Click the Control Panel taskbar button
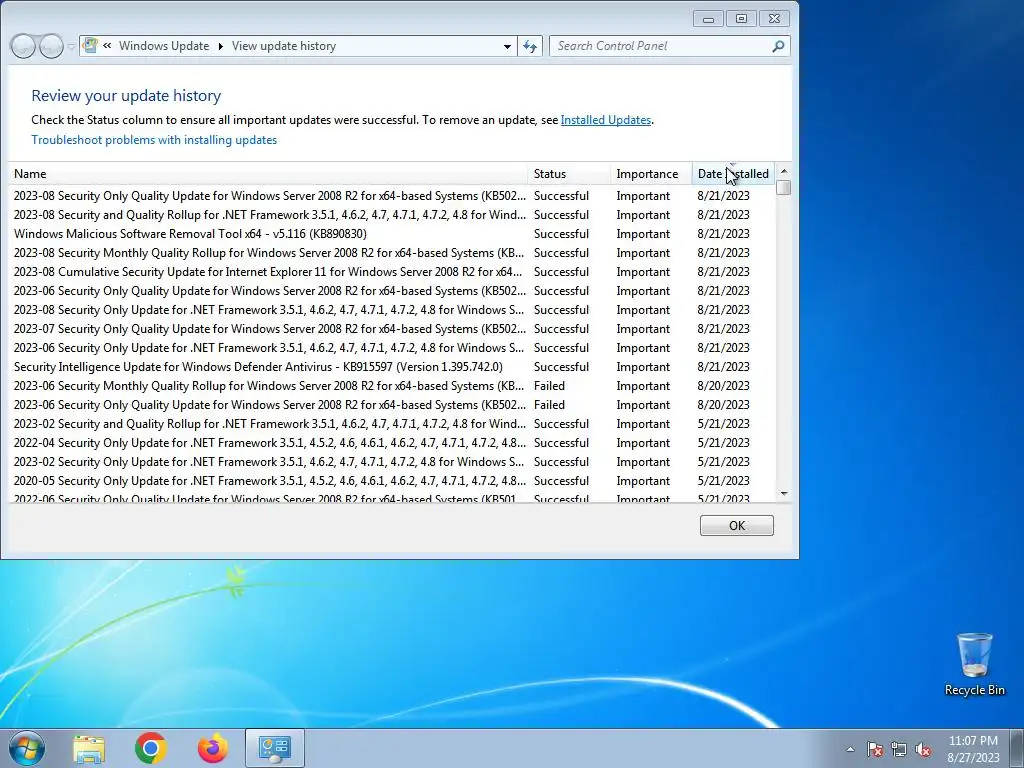The width and height of the screenshot is (1024, 768). tap(274, 748)
